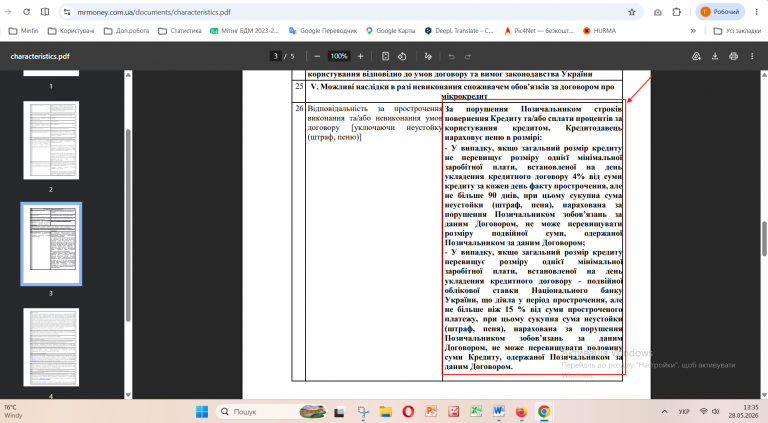Launch Opera browser from taskbar
Screen dimensions: 768x423
408,412
